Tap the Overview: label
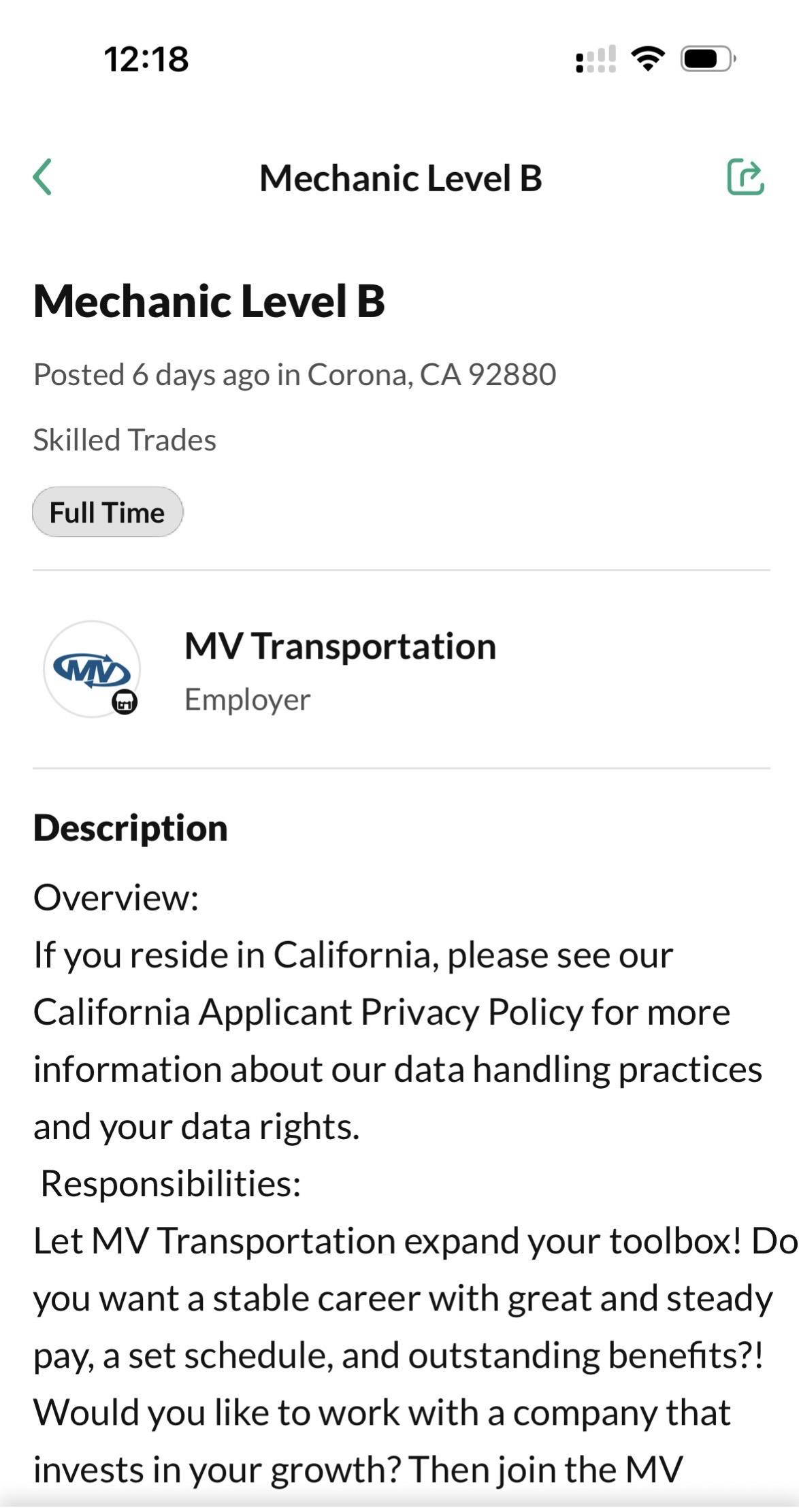The width and height of the screenshot is (799, 1512). point(116,898)
